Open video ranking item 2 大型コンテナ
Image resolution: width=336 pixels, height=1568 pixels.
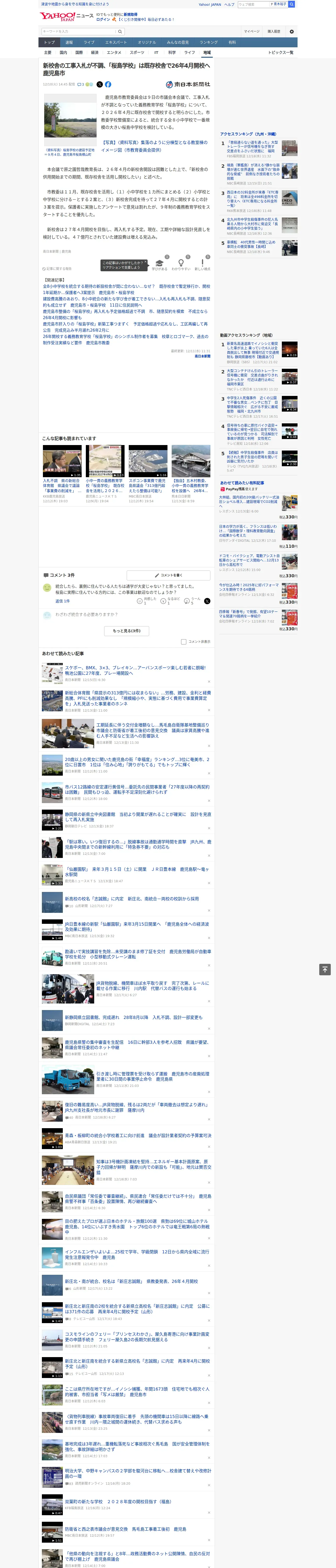pos(253,377)
